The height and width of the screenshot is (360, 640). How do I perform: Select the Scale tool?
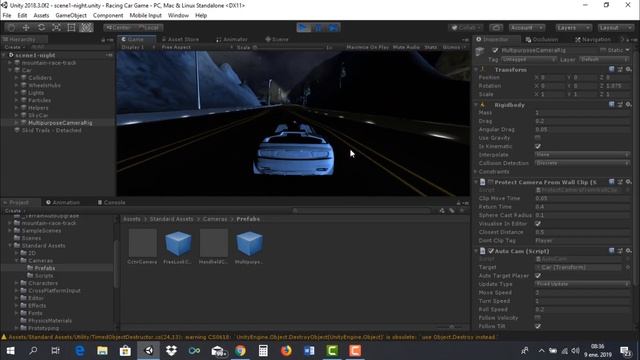click(56, 27)
